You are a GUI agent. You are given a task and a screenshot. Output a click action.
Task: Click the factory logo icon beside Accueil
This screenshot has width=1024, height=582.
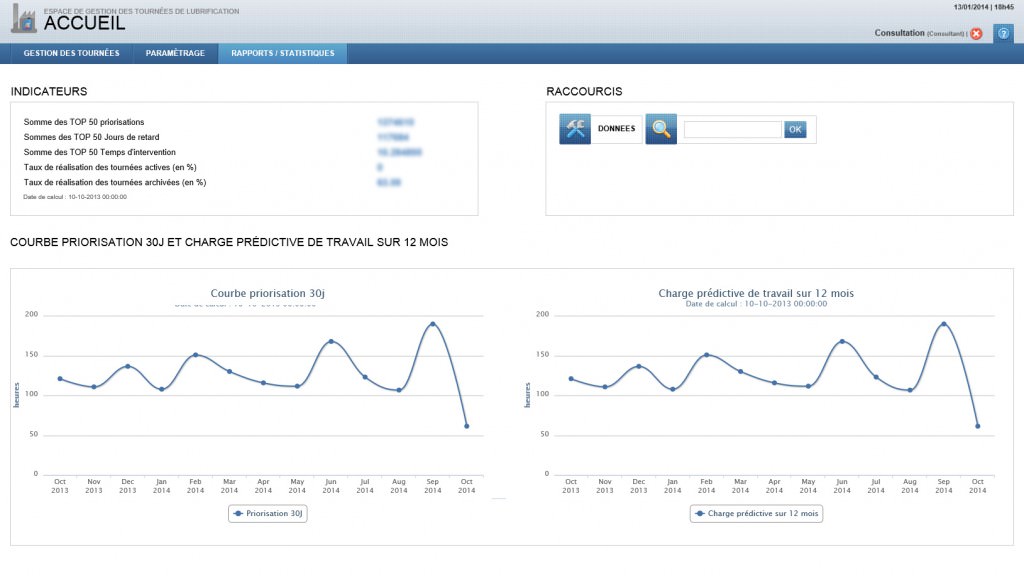[x=24, y=19]
